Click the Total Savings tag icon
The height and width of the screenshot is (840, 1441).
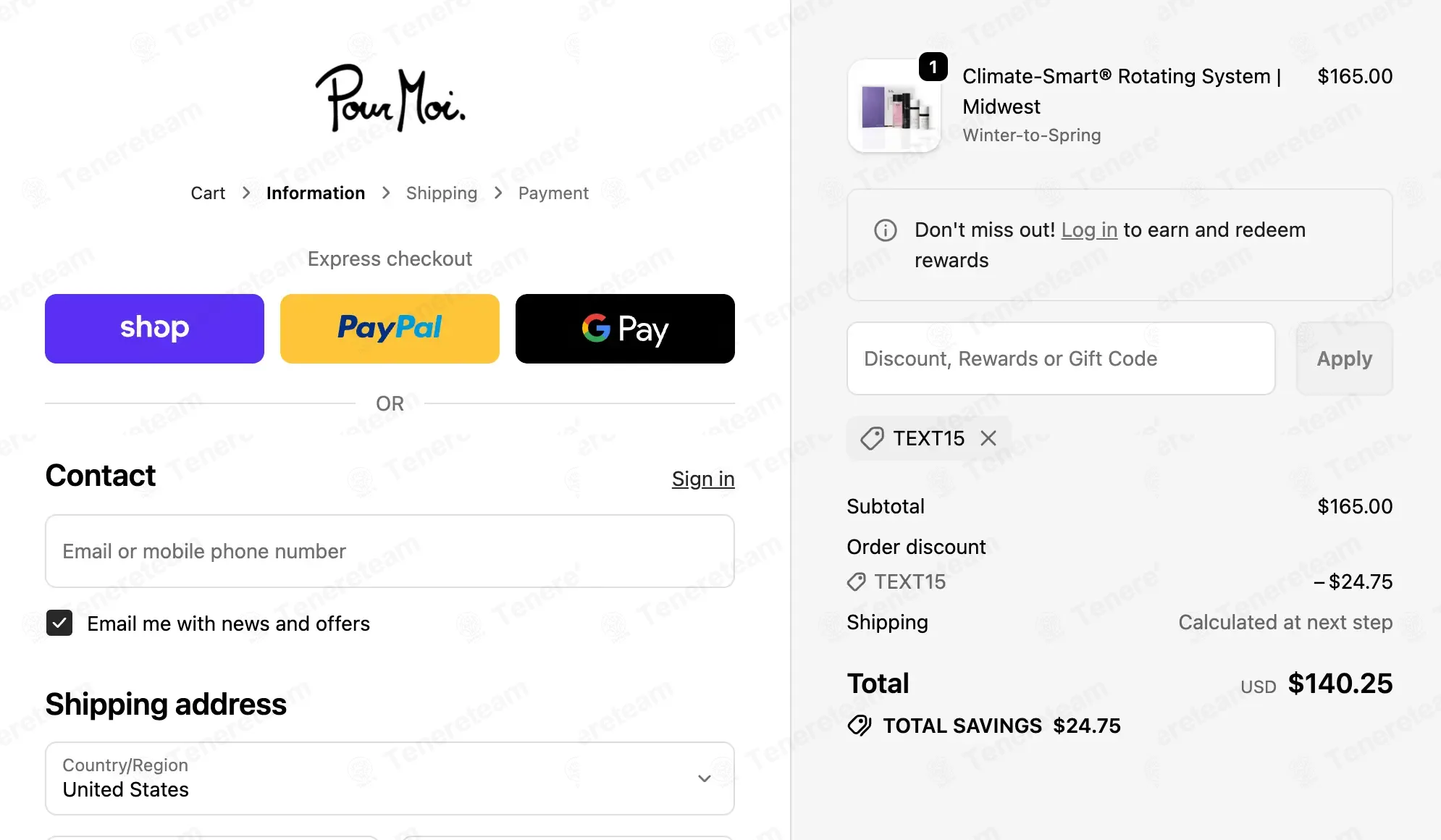coord(860,726)
